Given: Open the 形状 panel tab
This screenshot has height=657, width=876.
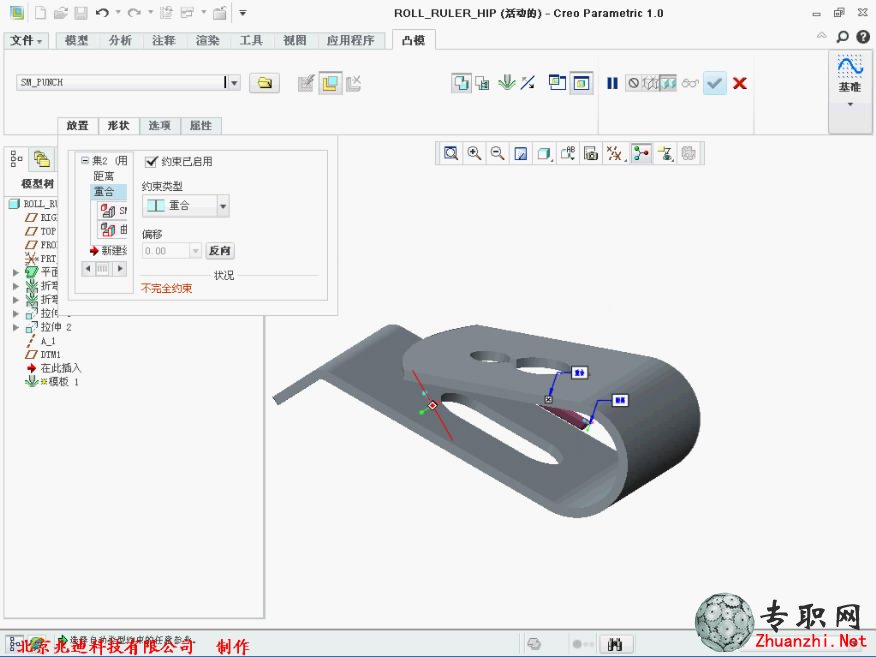Looking at the screenshot, I should pyautogui.click(x=118, y=126).
